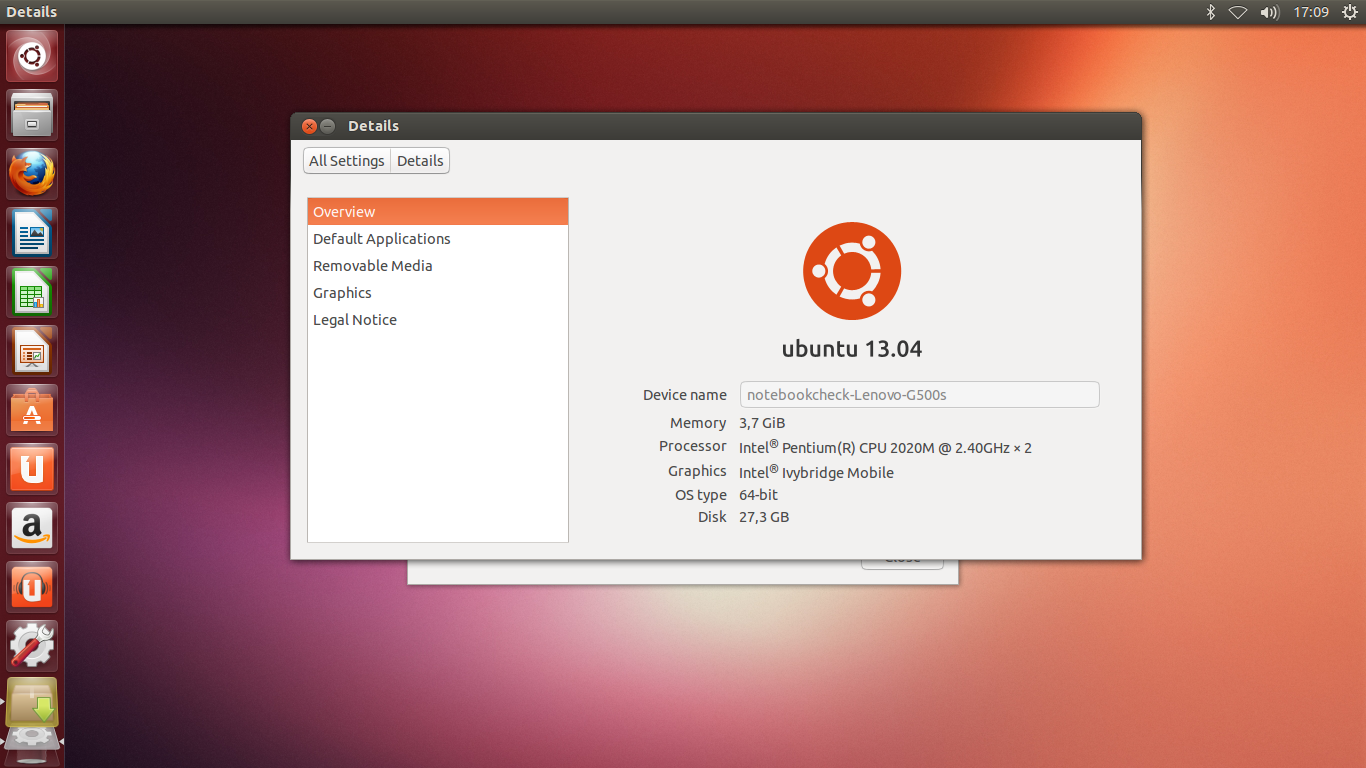1366x768 pixels.
Task: Launch the Amazon shopping app
Action: [32, 528]
